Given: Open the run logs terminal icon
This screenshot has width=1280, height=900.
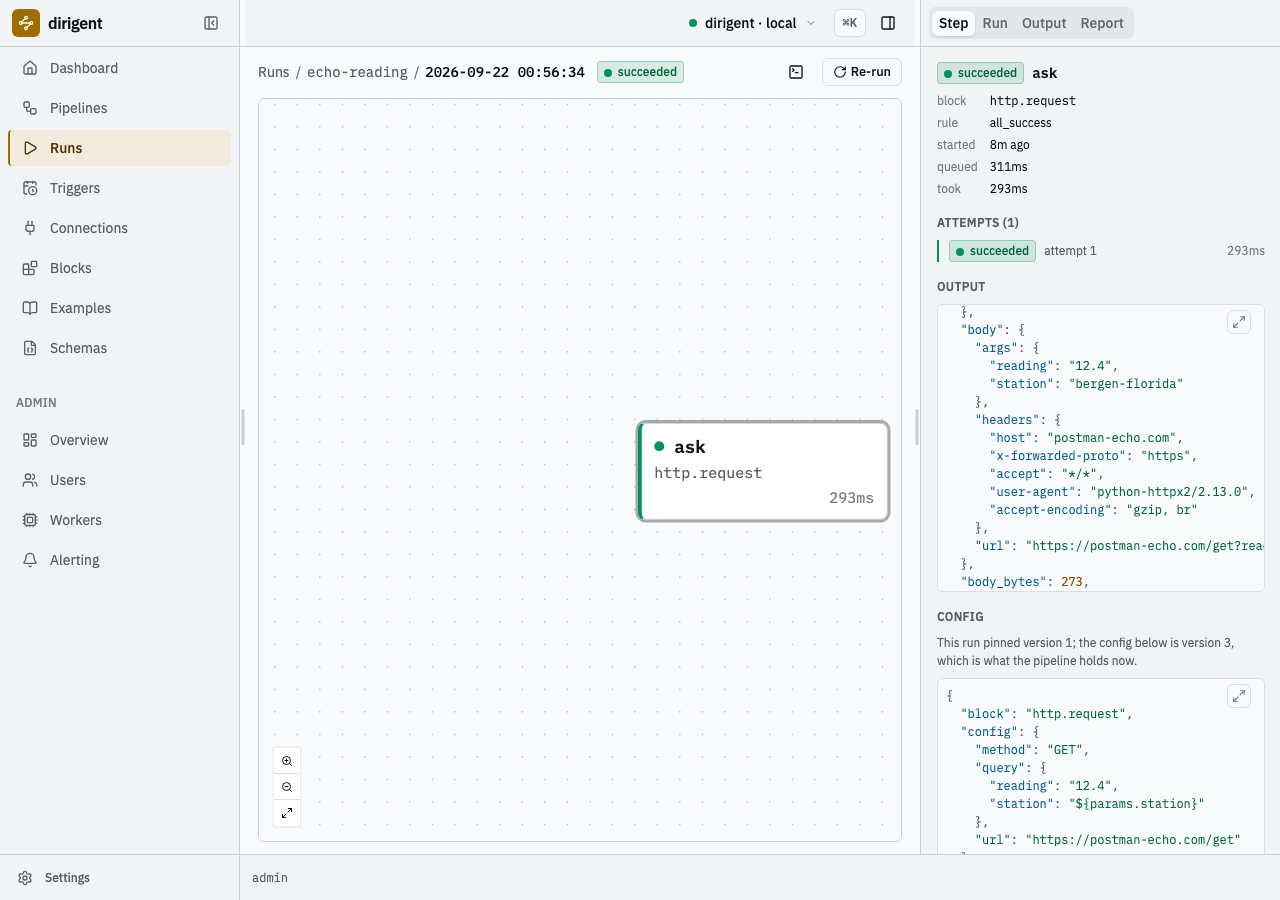Looking at the screenshot, I should click(x=796, y=72).
